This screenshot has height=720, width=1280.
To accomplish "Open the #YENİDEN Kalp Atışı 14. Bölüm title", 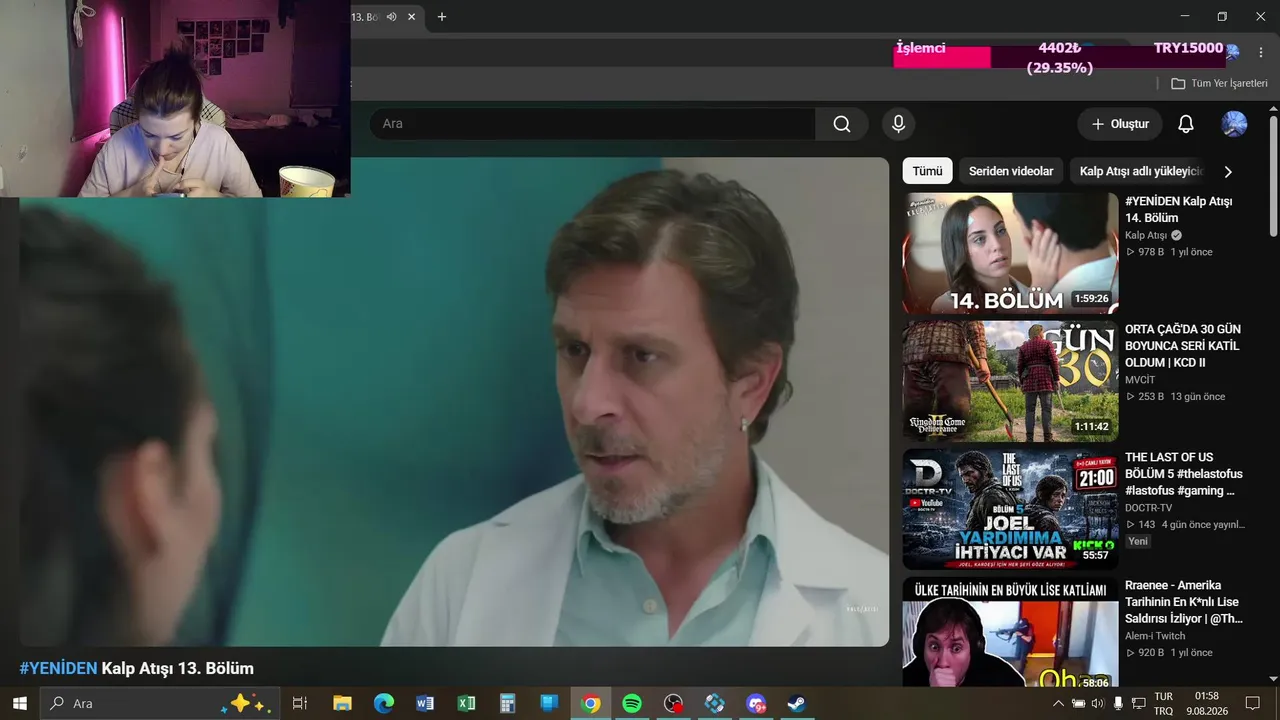I will [1178, 209].
